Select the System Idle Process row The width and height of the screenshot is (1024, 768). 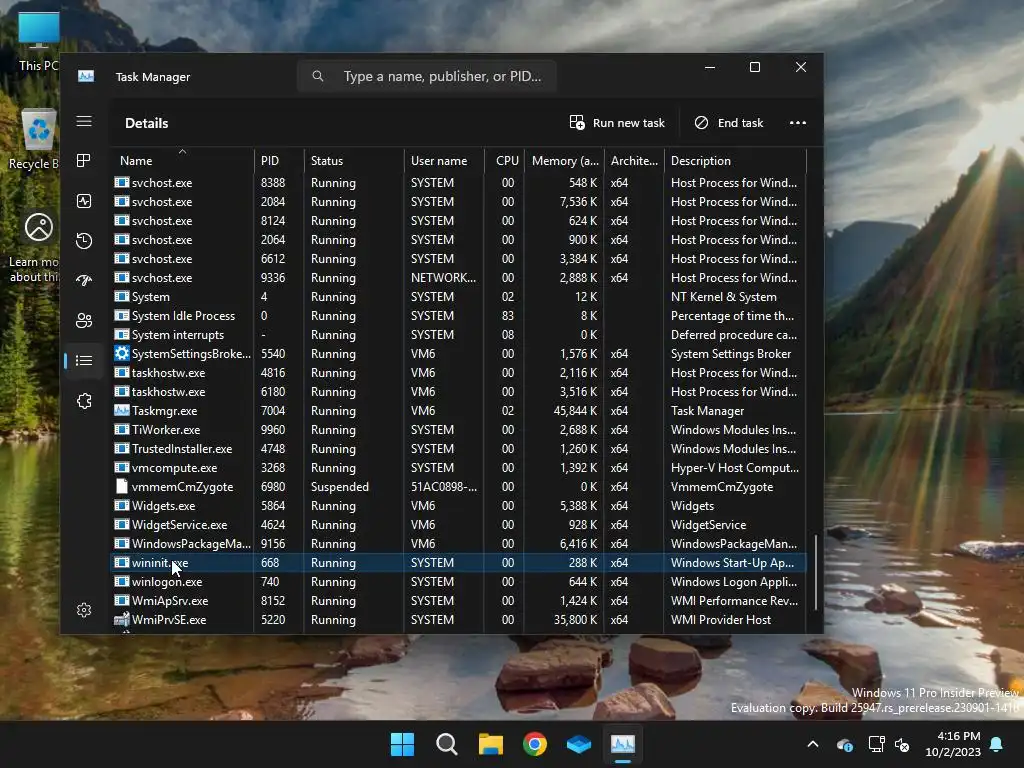(x=459, y=315)
